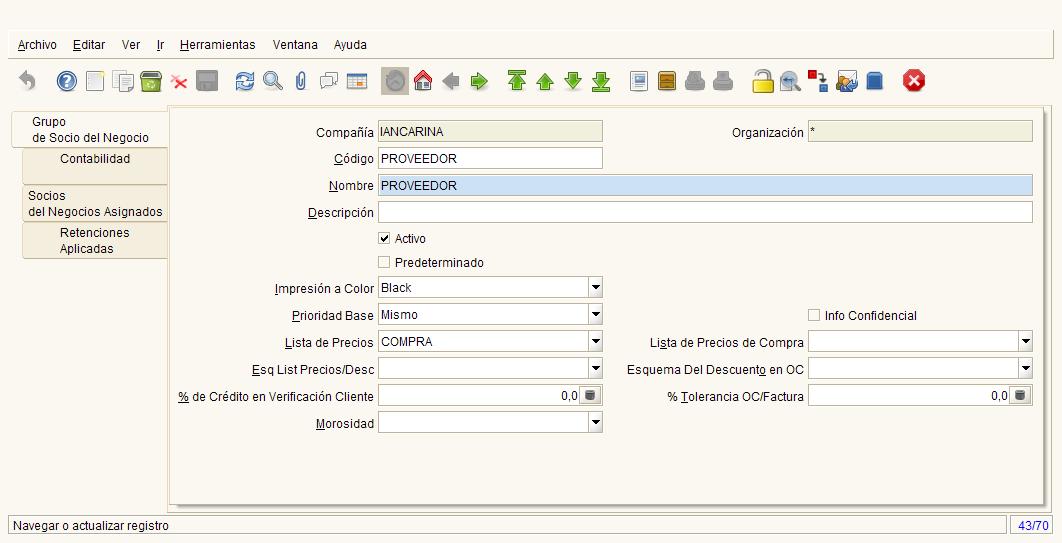Screen dimensions: 1062x543
Task: Click the history clock icon
Action: (x=395, y=81)
